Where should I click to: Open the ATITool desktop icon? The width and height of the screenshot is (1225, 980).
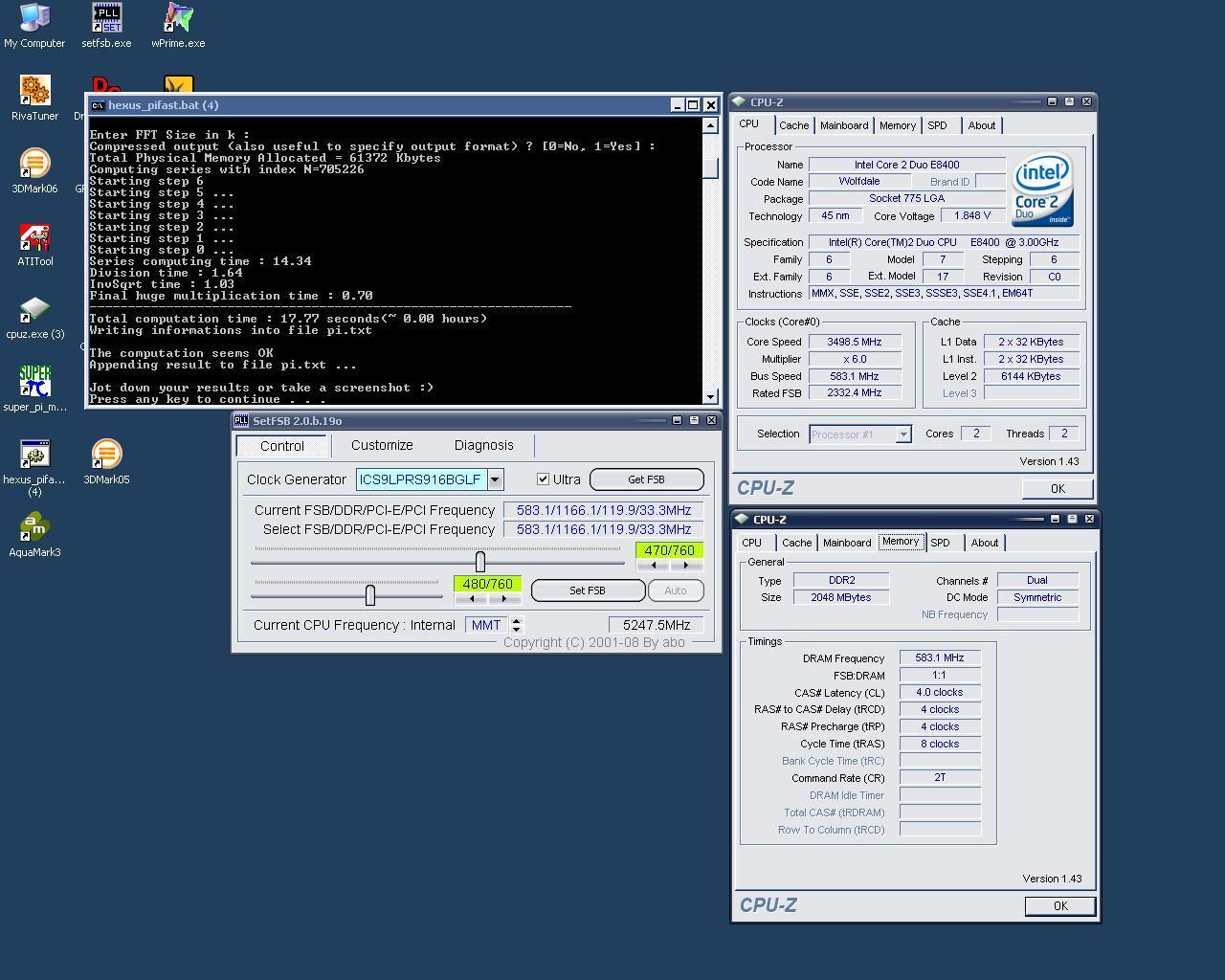point(34,243)
